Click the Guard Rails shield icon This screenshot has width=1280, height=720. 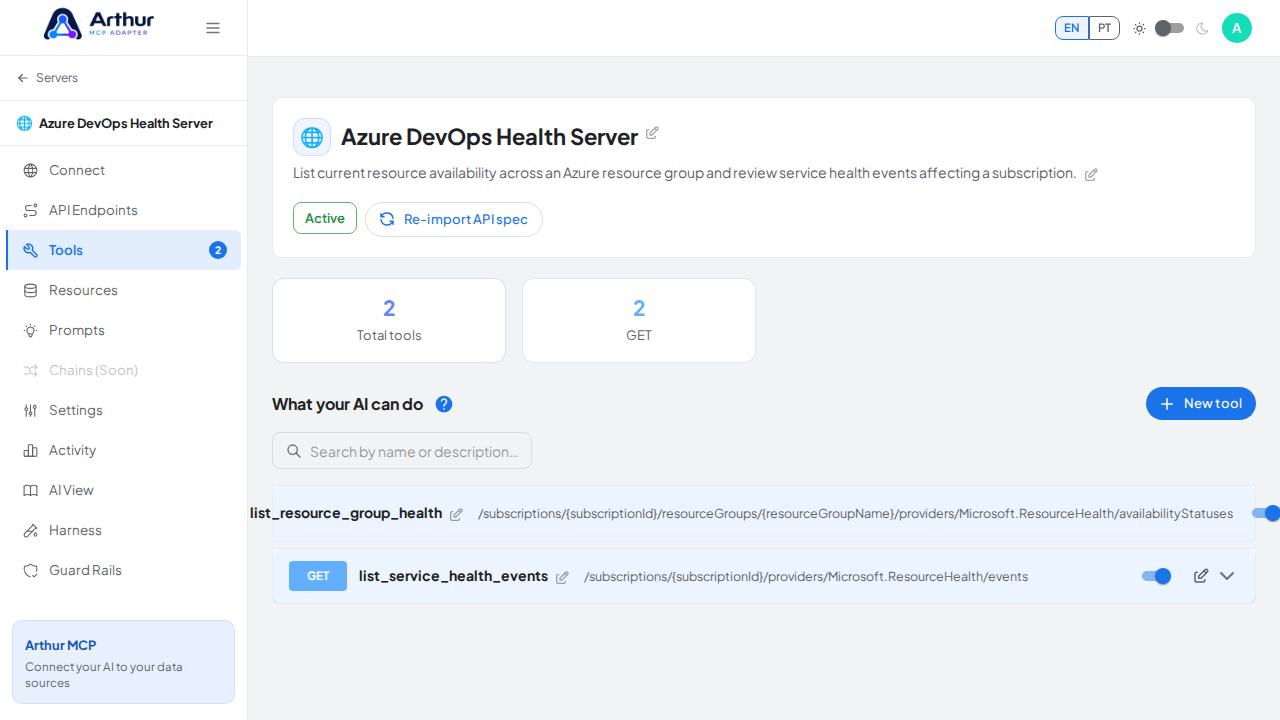point(30,570)
